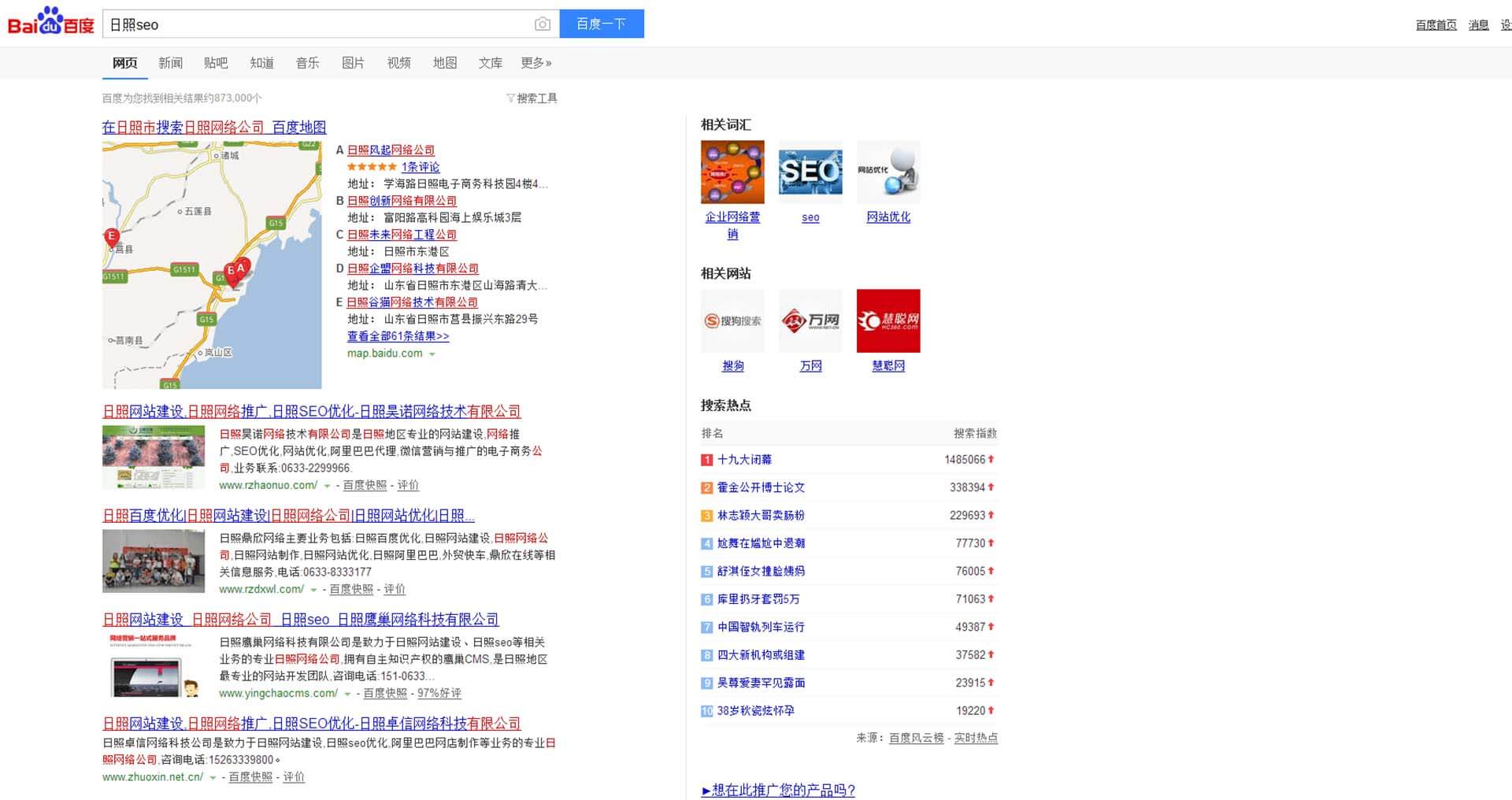Expand arrow beside www.zhuoxin.net.cn/
This screenshot has height=800, width=1512.
(x=213, y=778)
